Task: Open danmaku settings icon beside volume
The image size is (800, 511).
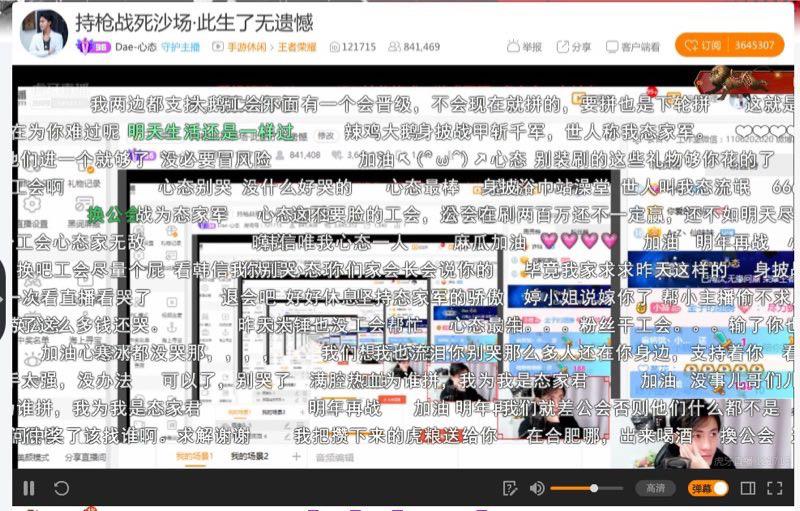Action: tap(511, 488)
